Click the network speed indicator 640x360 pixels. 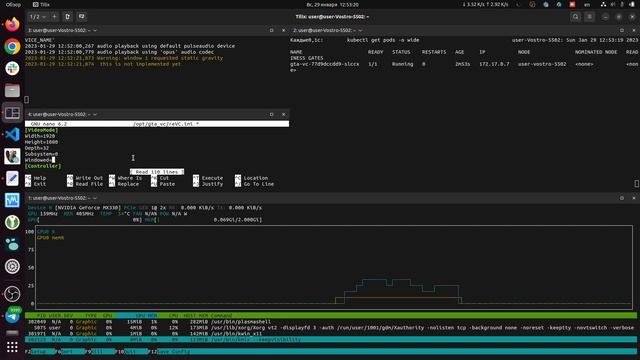(485, 4)
